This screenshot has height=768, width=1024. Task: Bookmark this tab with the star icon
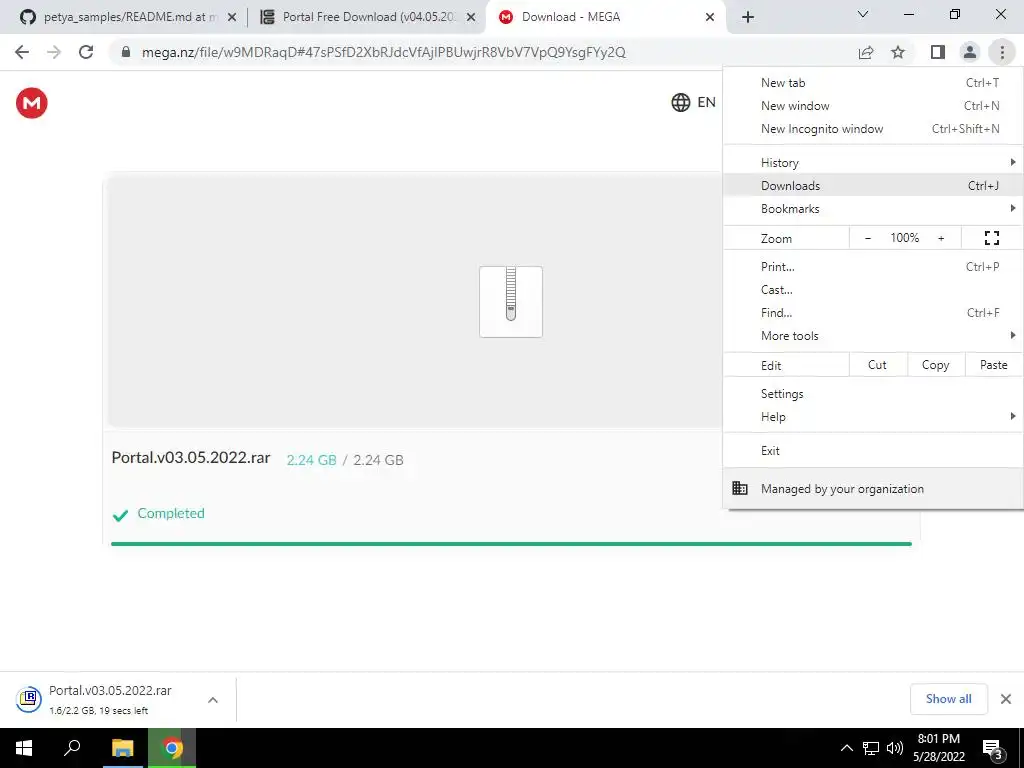click(898, 52)
